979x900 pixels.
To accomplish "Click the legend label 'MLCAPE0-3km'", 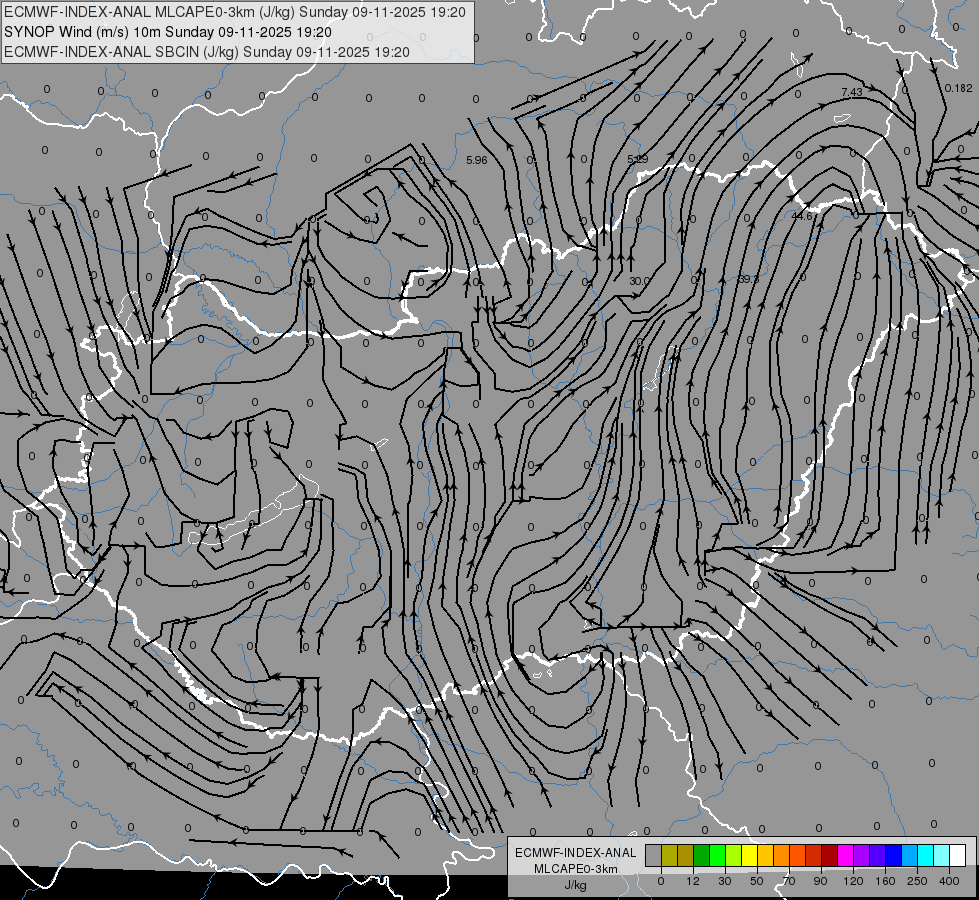I will point(575,869).
